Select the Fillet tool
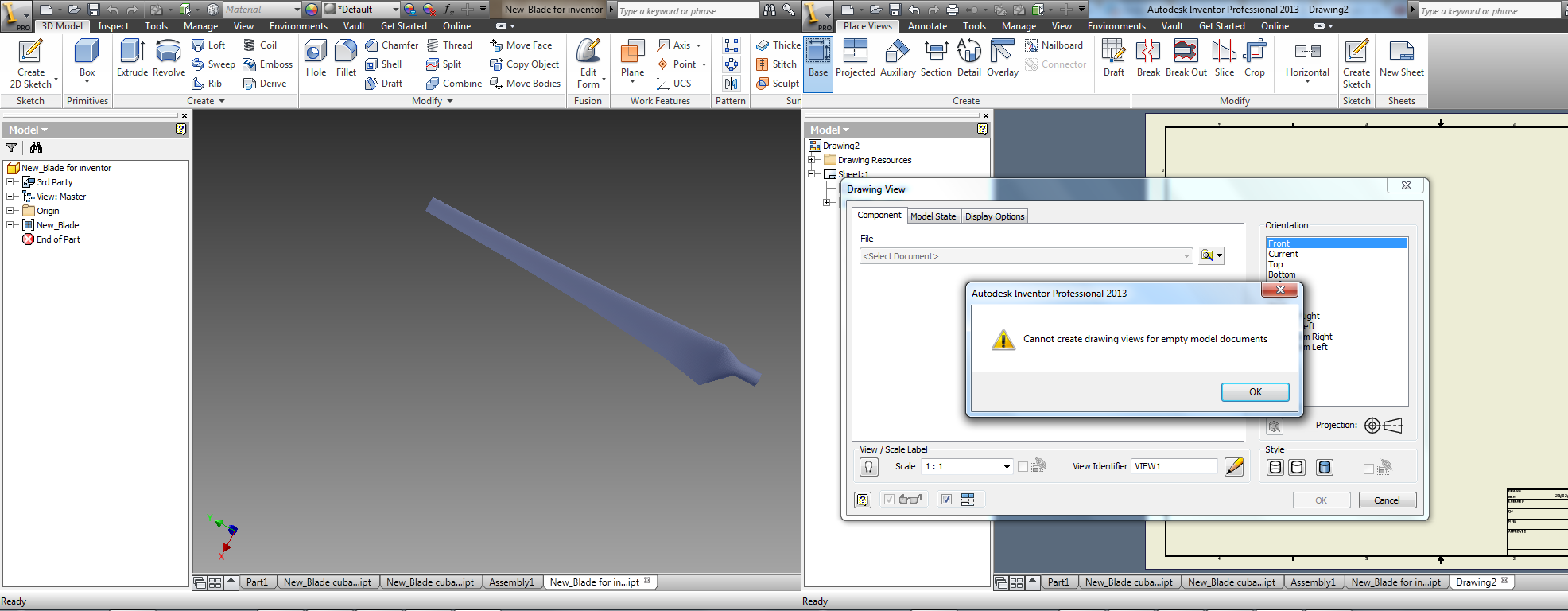This screenshot has height=611, width=1568. click(x=346, y=59)
